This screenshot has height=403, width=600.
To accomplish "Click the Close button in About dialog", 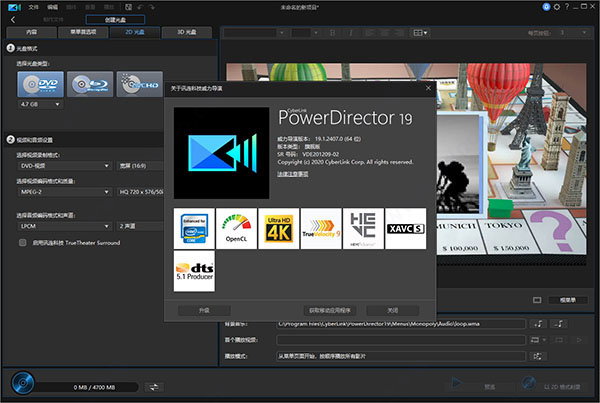I will 393,310.
